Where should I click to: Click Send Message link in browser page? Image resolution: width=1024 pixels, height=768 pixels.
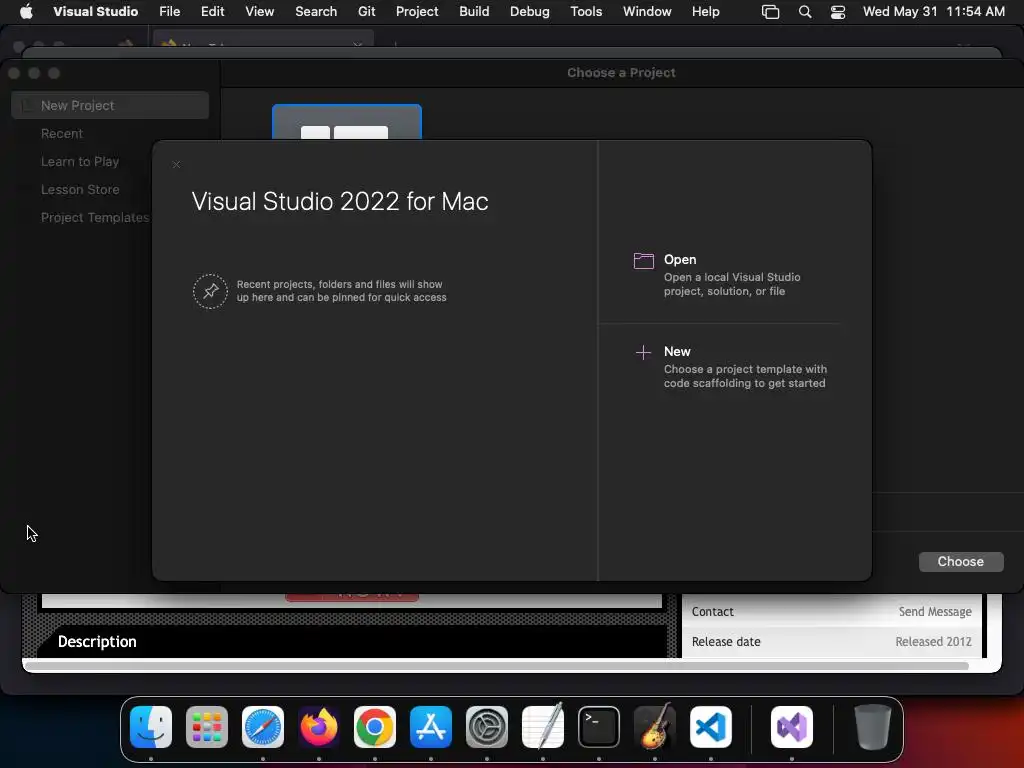click(x=935, y=611)
